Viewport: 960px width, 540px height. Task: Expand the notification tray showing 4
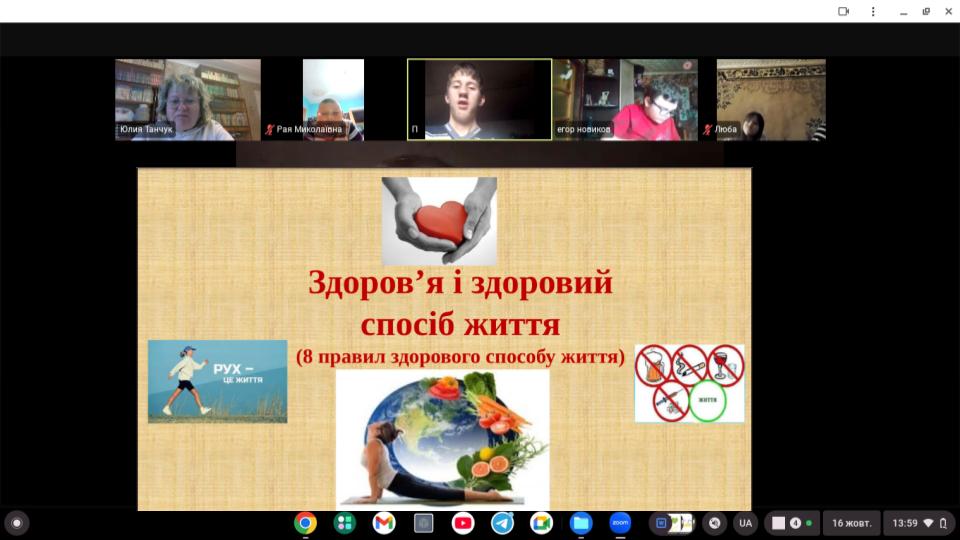click(792, 522)
